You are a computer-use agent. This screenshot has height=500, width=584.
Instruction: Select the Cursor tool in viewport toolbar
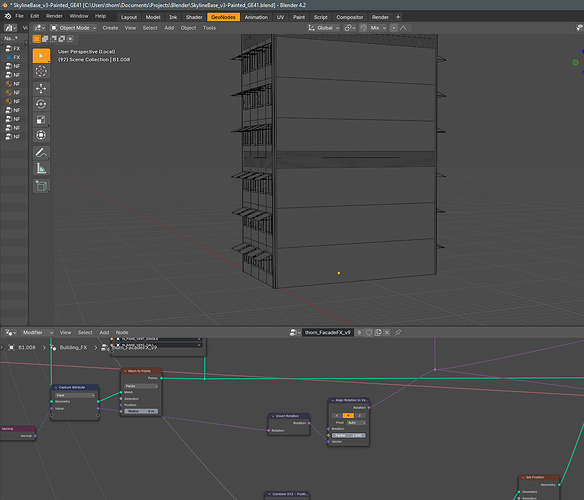pos(41,71)
